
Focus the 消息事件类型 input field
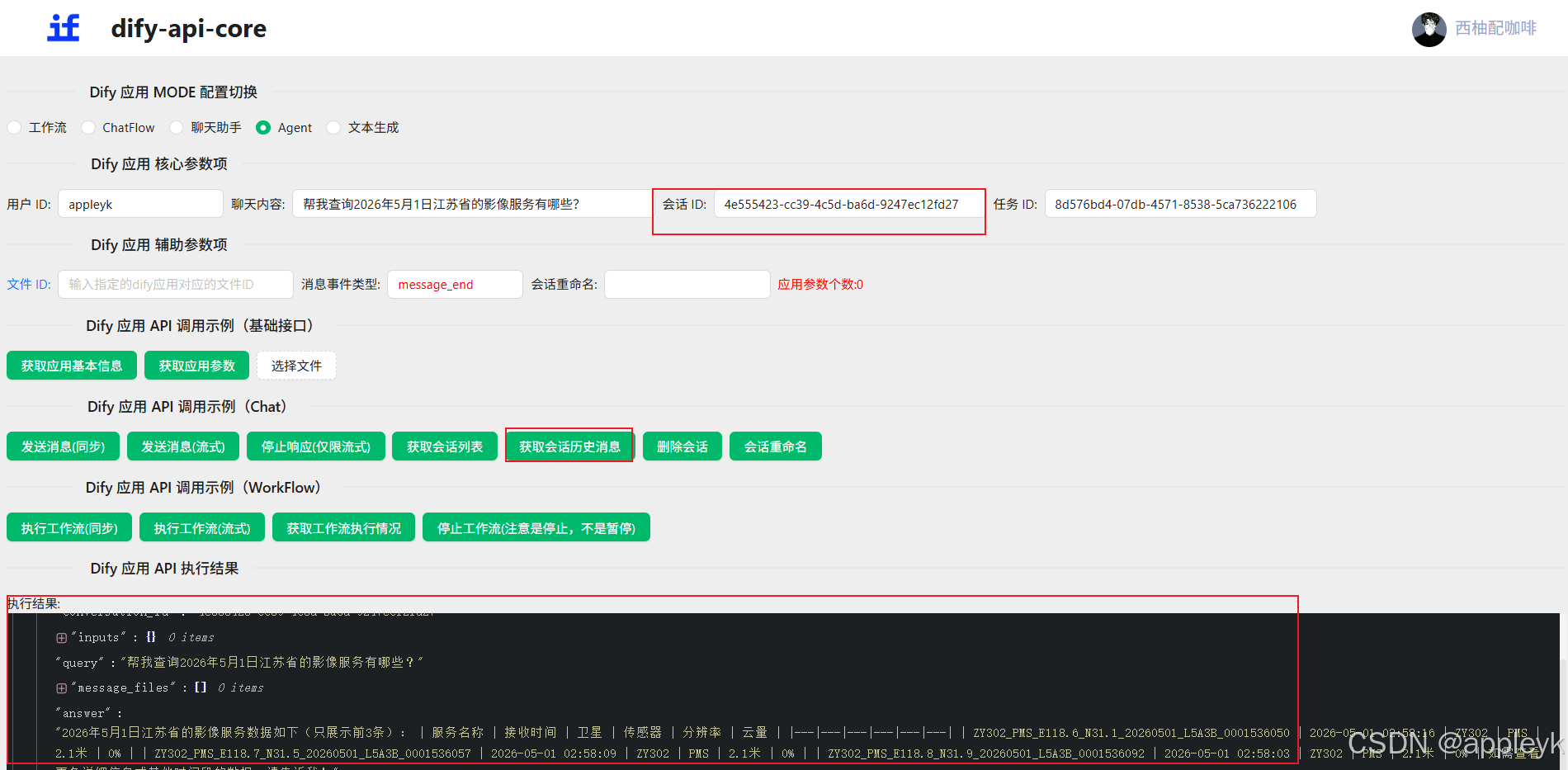[455, 284]
